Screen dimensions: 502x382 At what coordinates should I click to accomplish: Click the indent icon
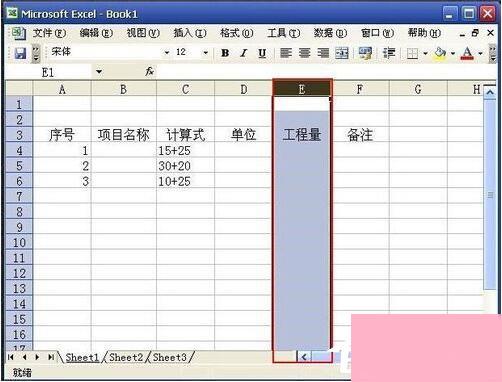click(389, 53)
